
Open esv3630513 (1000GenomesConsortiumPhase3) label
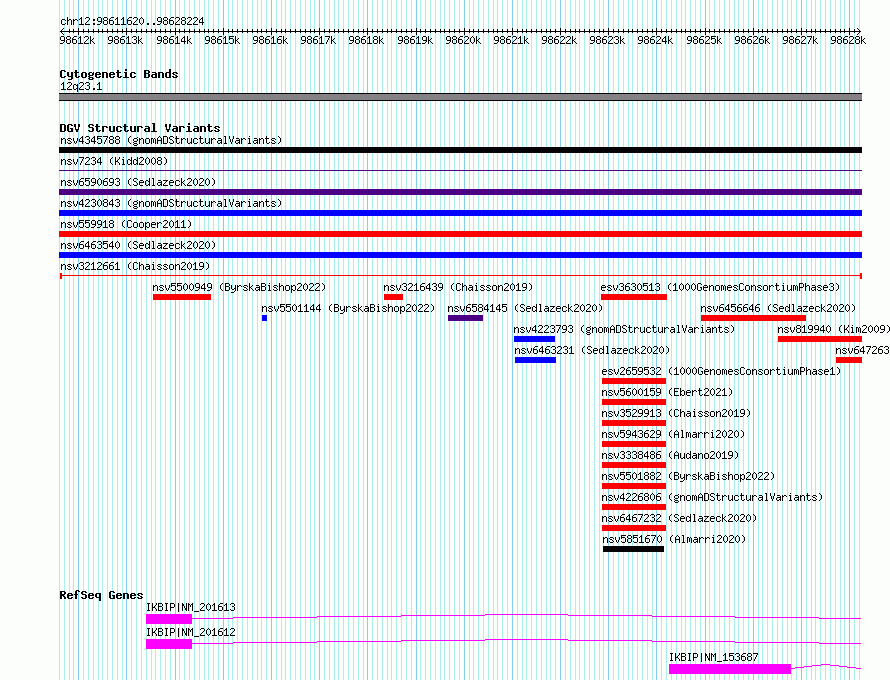tap(720, 287)
